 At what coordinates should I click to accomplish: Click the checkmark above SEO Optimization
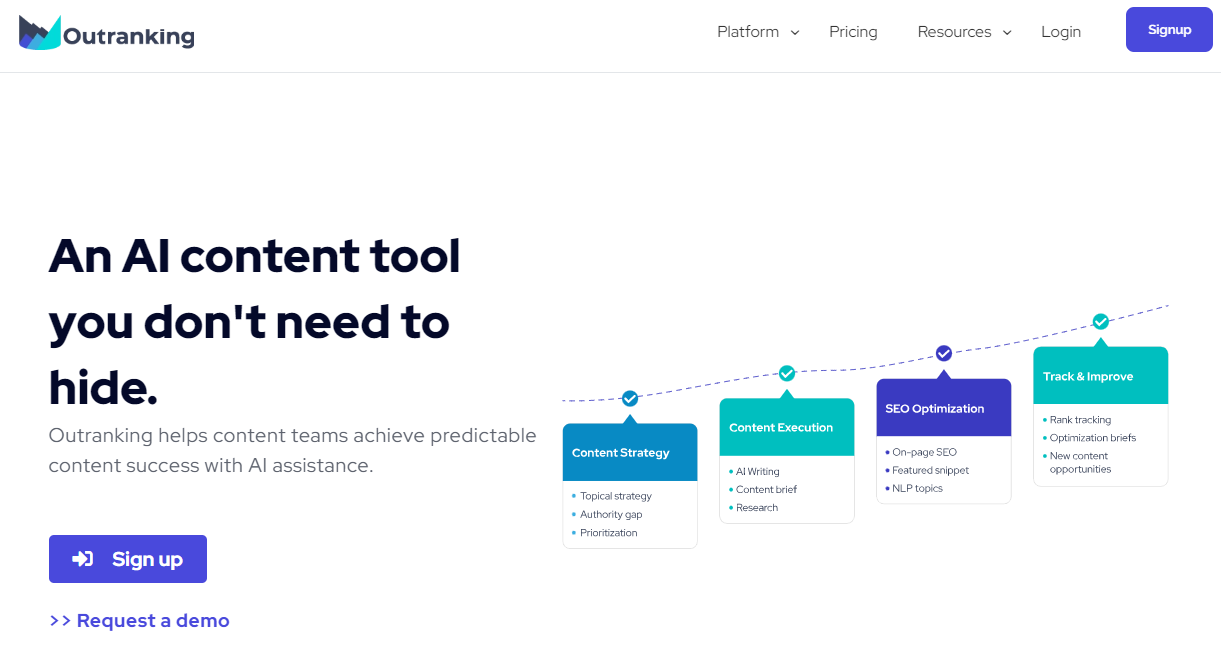944,353
